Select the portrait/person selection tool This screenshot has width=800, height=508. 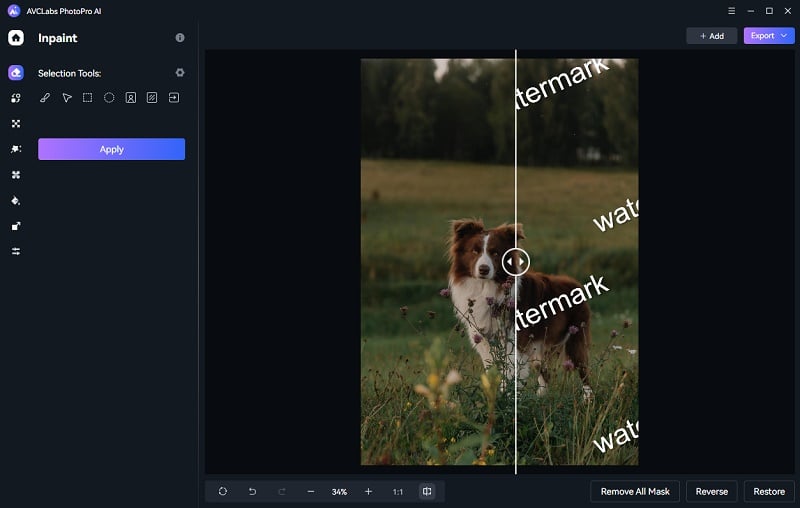coord(131,97)
